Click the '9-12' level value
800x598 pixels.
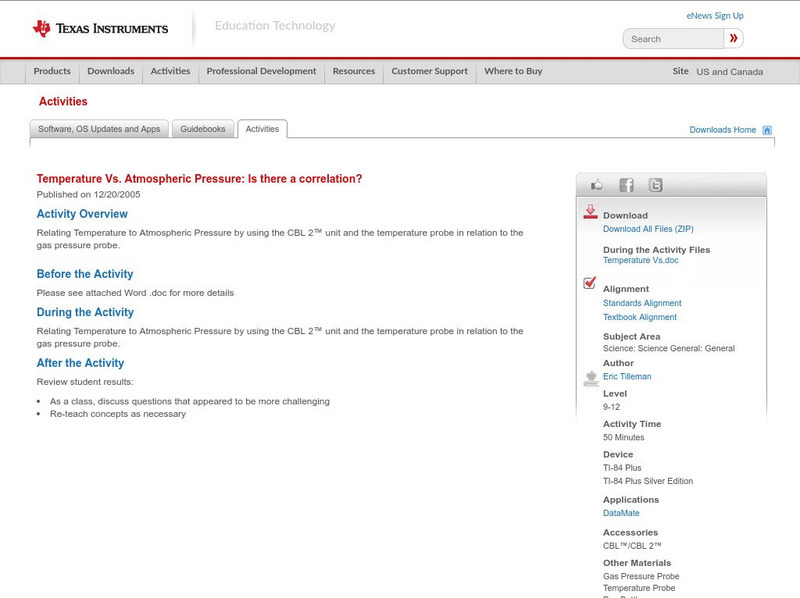[611, 407]
